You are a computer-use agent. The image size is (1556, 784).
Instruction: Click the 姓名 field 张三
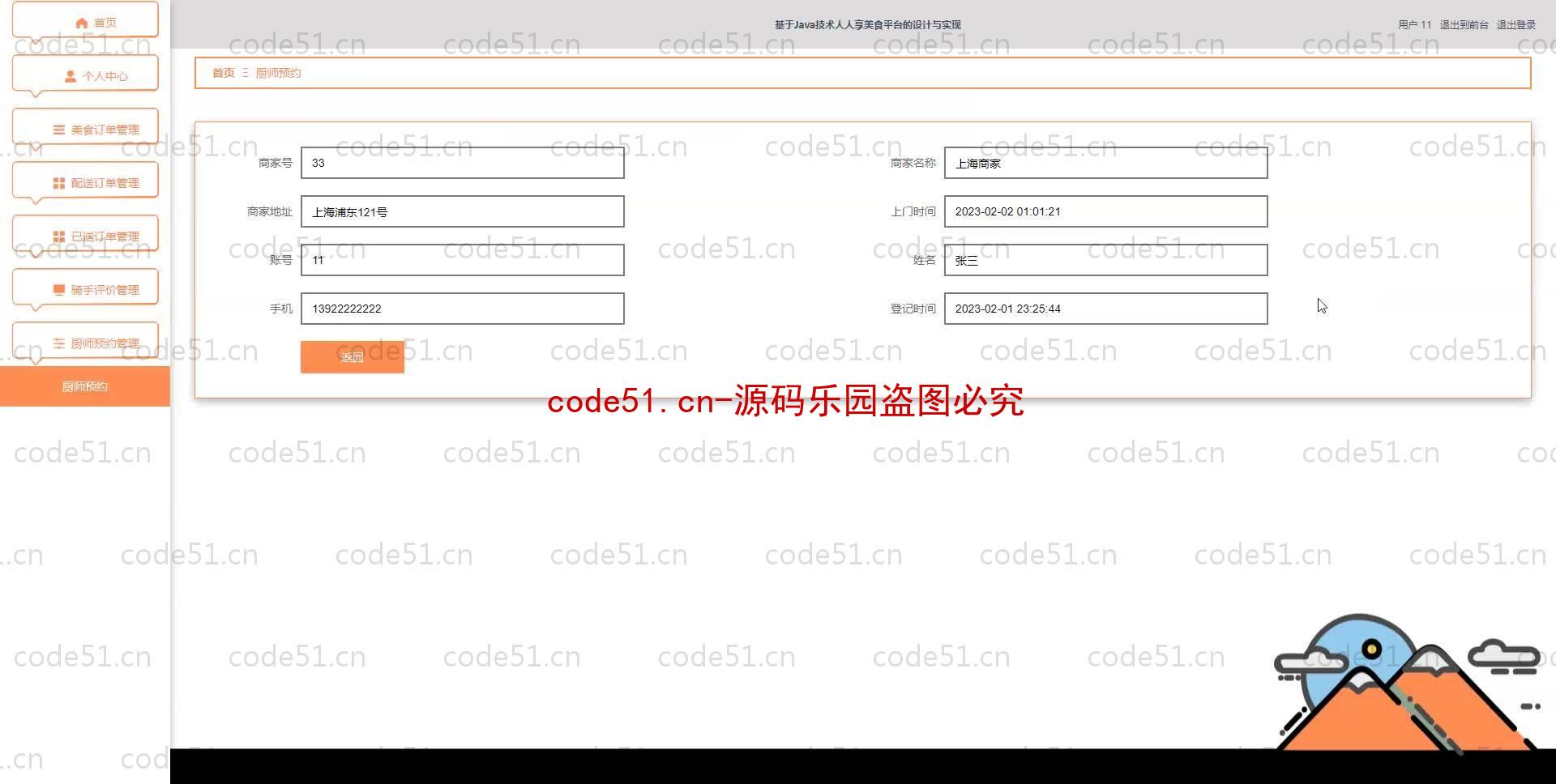click(x=1106, y=260)
